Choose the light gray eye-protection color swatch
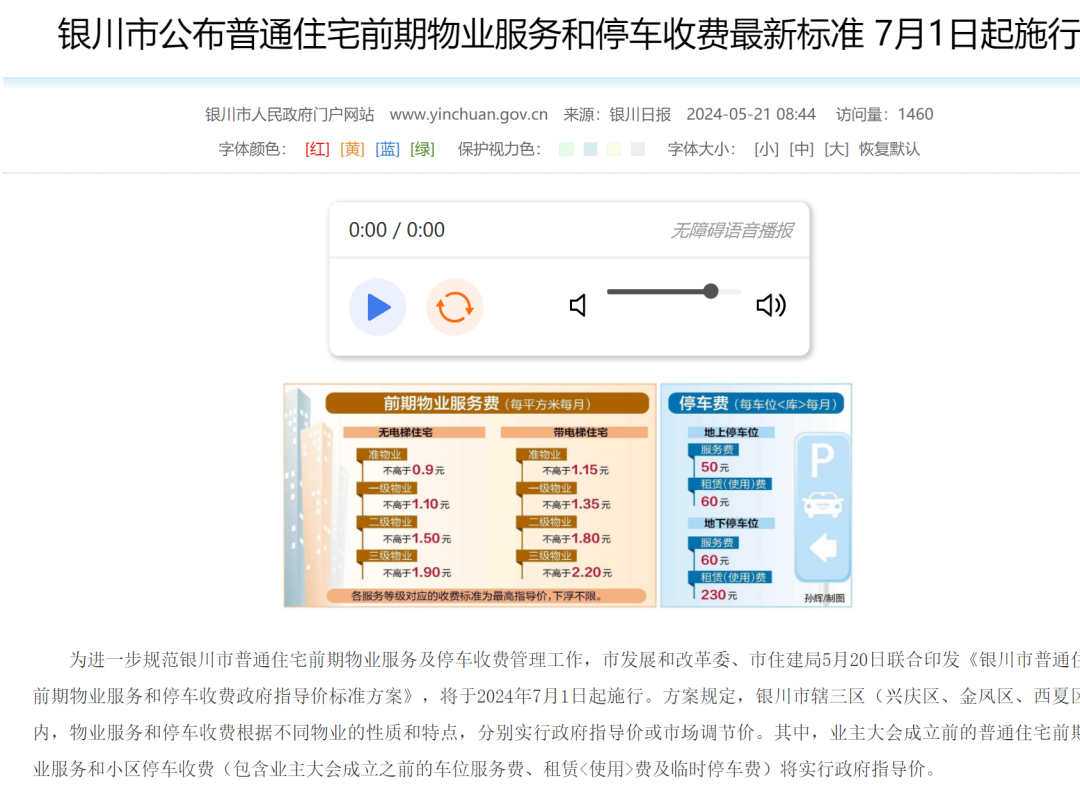This screenshot has width=1080, height=794. pos(638,149)
